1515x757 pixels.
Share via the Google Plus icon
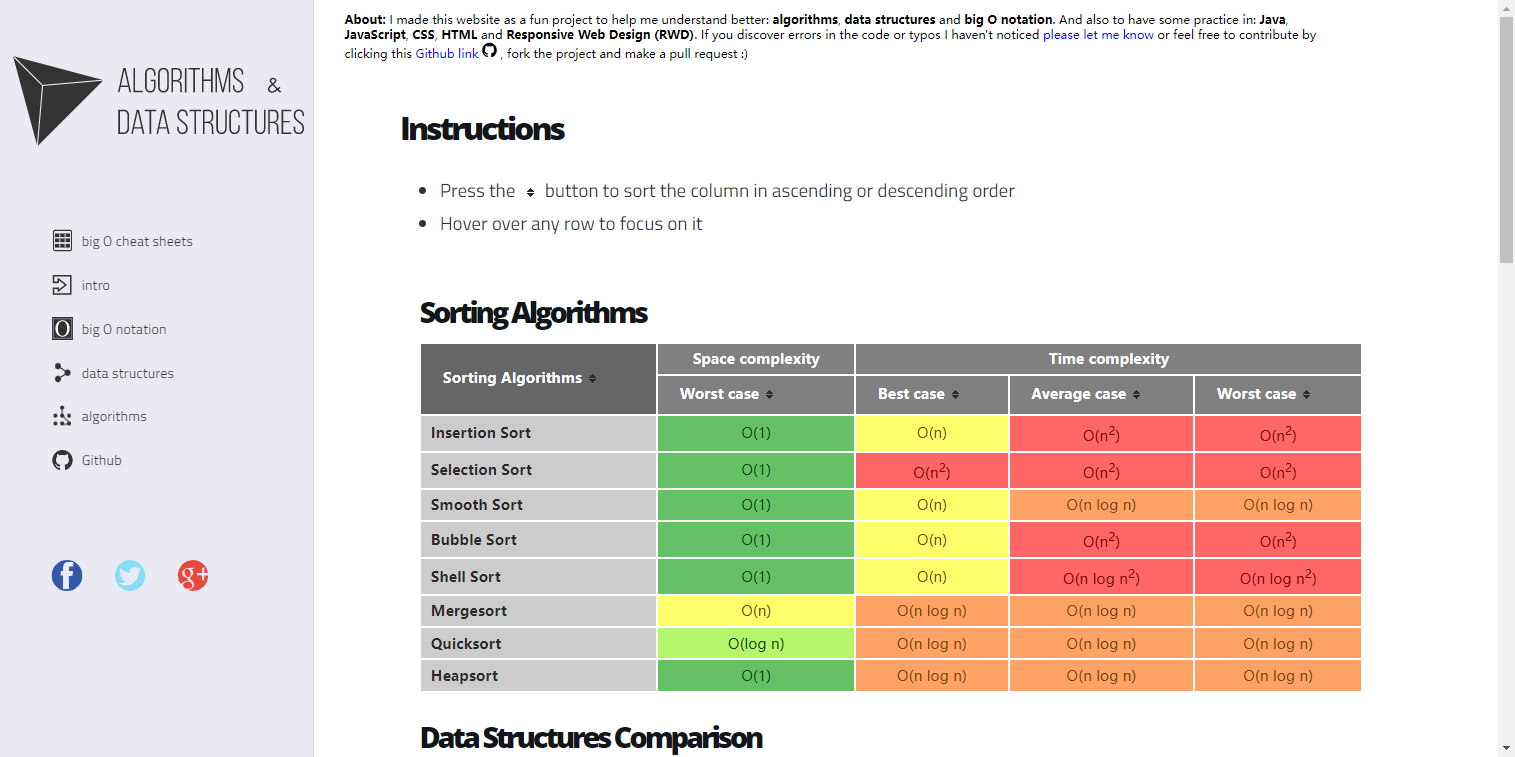click(x=193, y=575)
